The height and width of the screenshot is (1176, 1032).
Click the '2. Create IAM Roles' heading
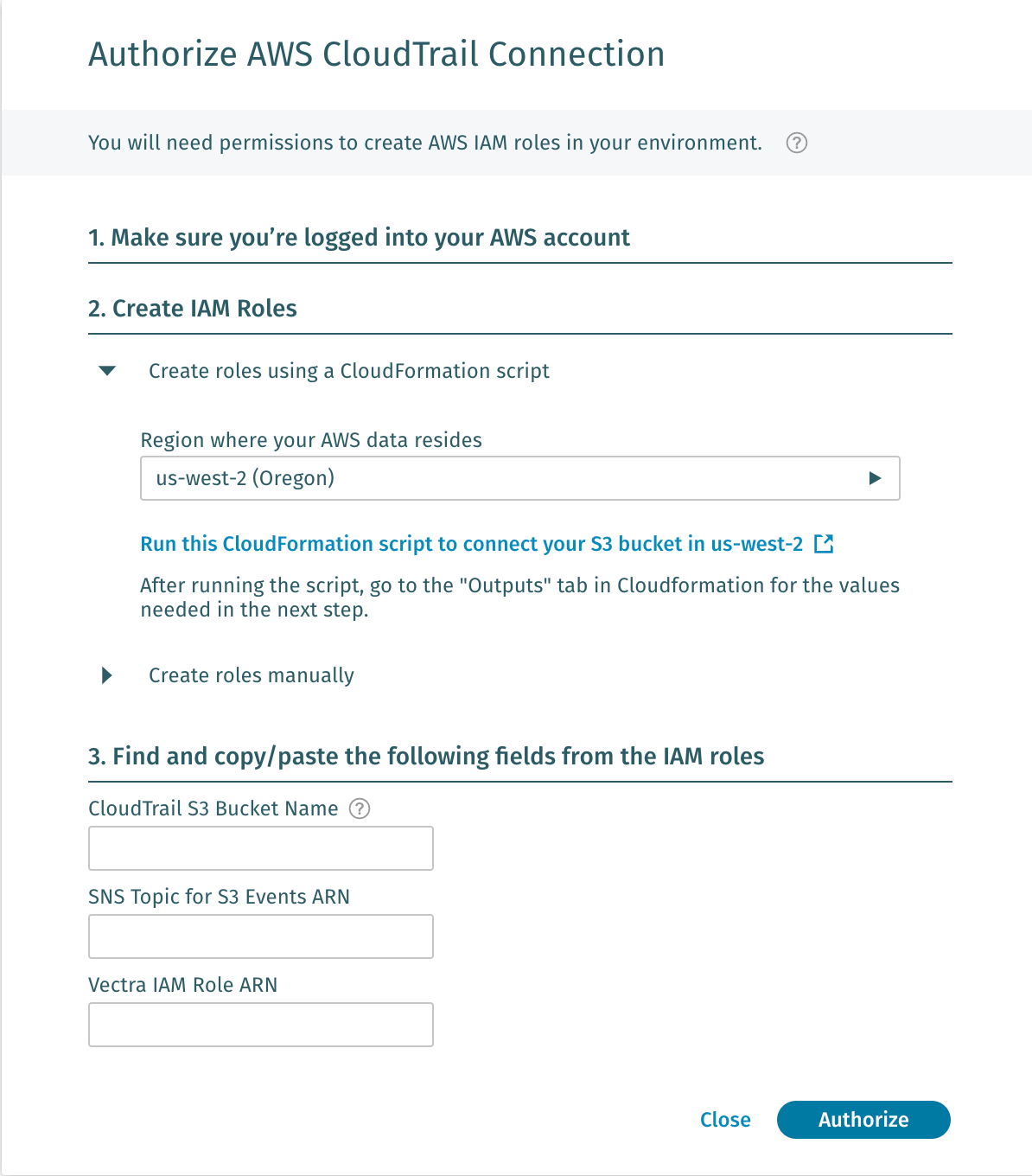point(193,309)
